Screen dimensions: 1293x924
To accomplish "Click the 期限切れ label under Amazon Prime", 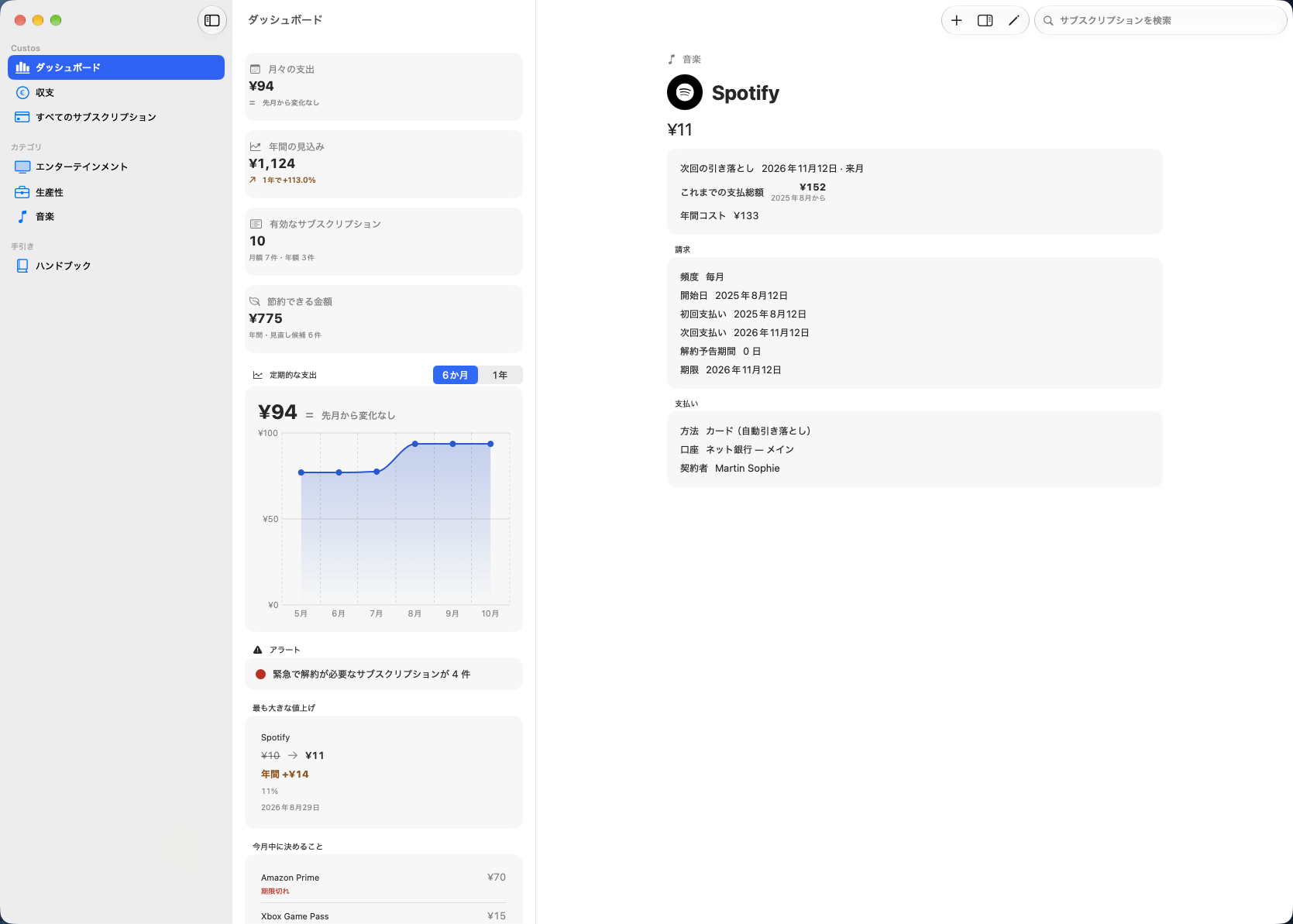I will pyautogui.click(x=275, y=891).
